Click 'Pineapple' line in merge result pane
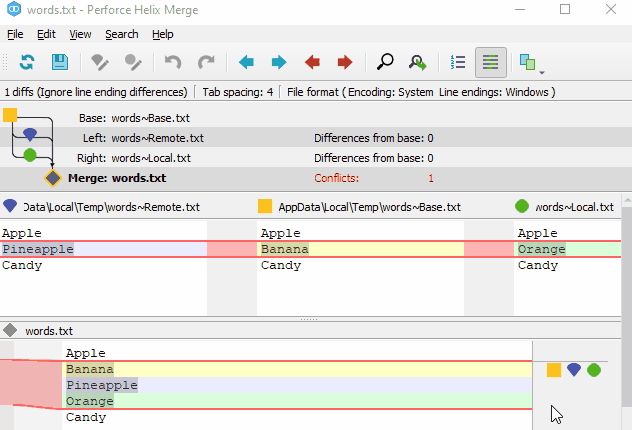 click(299, 385)
